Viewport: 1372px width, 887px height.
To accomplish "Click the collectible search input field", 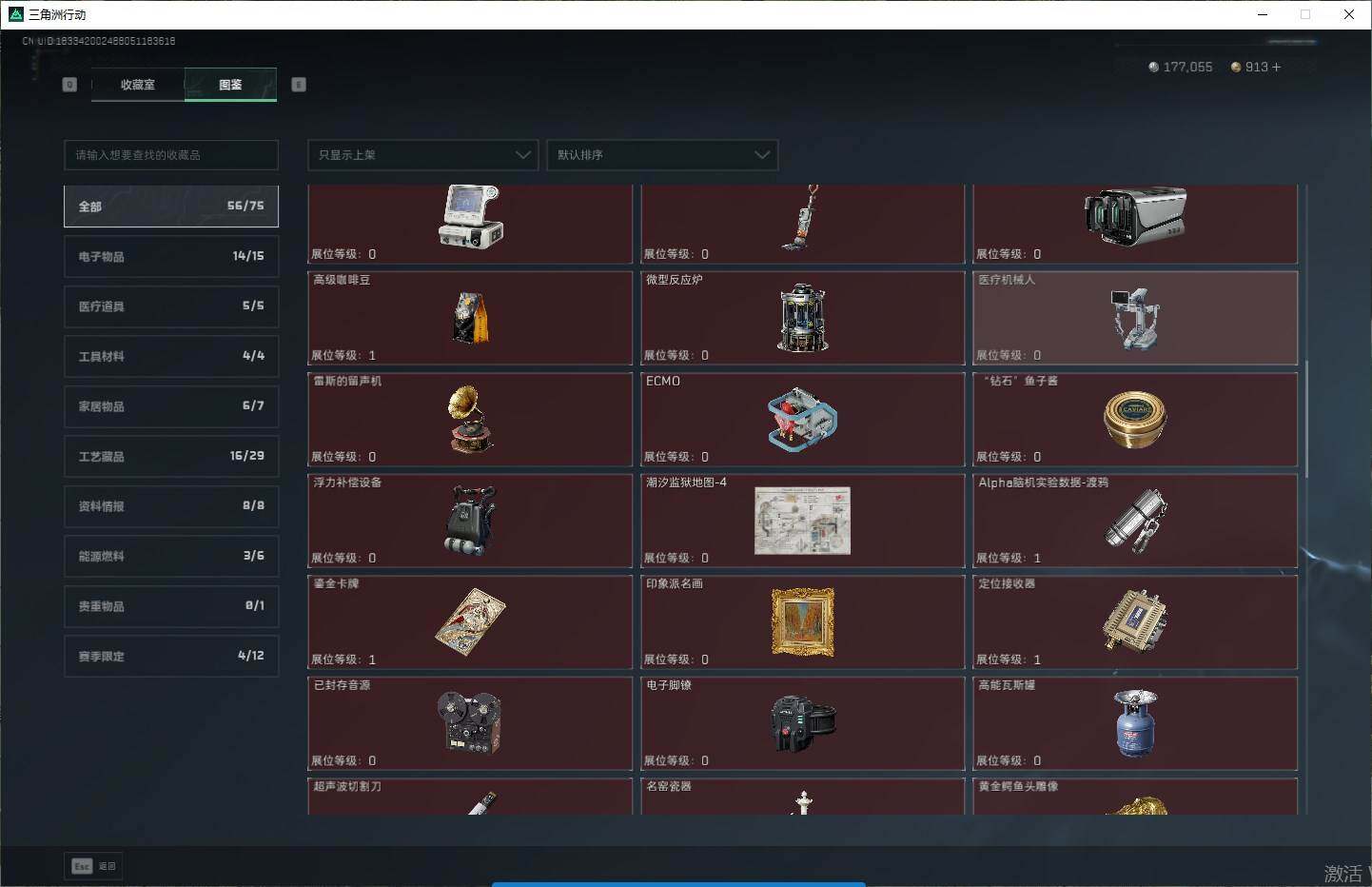I will (x=171, y=155).
